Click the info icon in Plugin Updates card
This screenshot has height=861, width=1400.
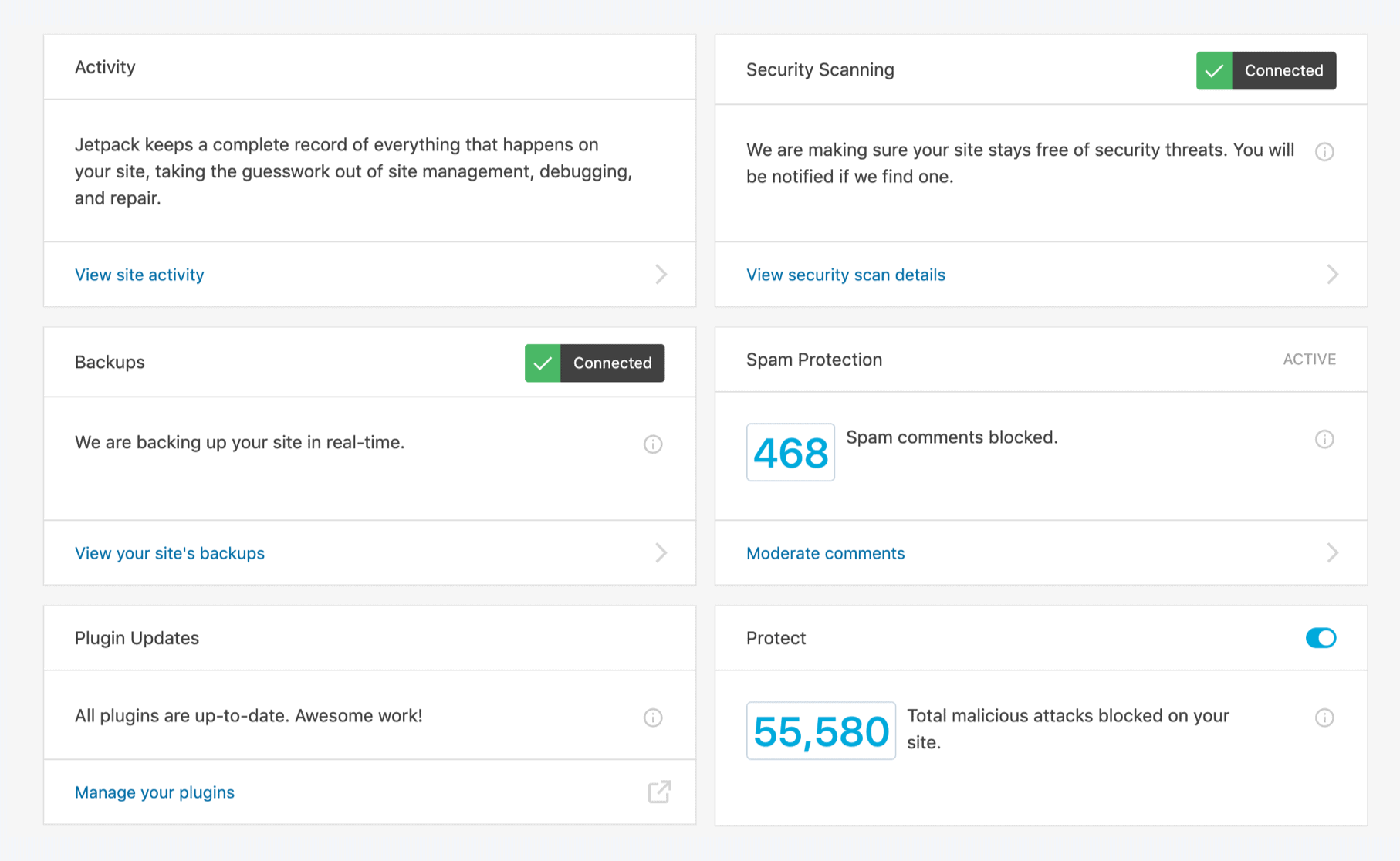click(653, 717)
